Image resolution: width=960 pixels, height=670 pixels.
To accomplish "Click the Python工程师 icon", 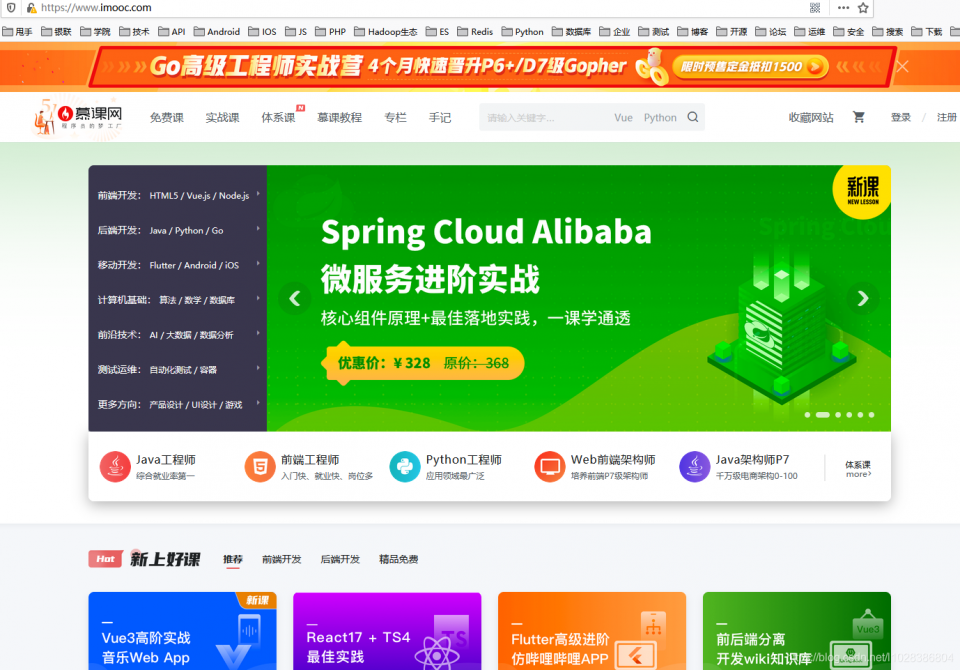I will (405, 467).
